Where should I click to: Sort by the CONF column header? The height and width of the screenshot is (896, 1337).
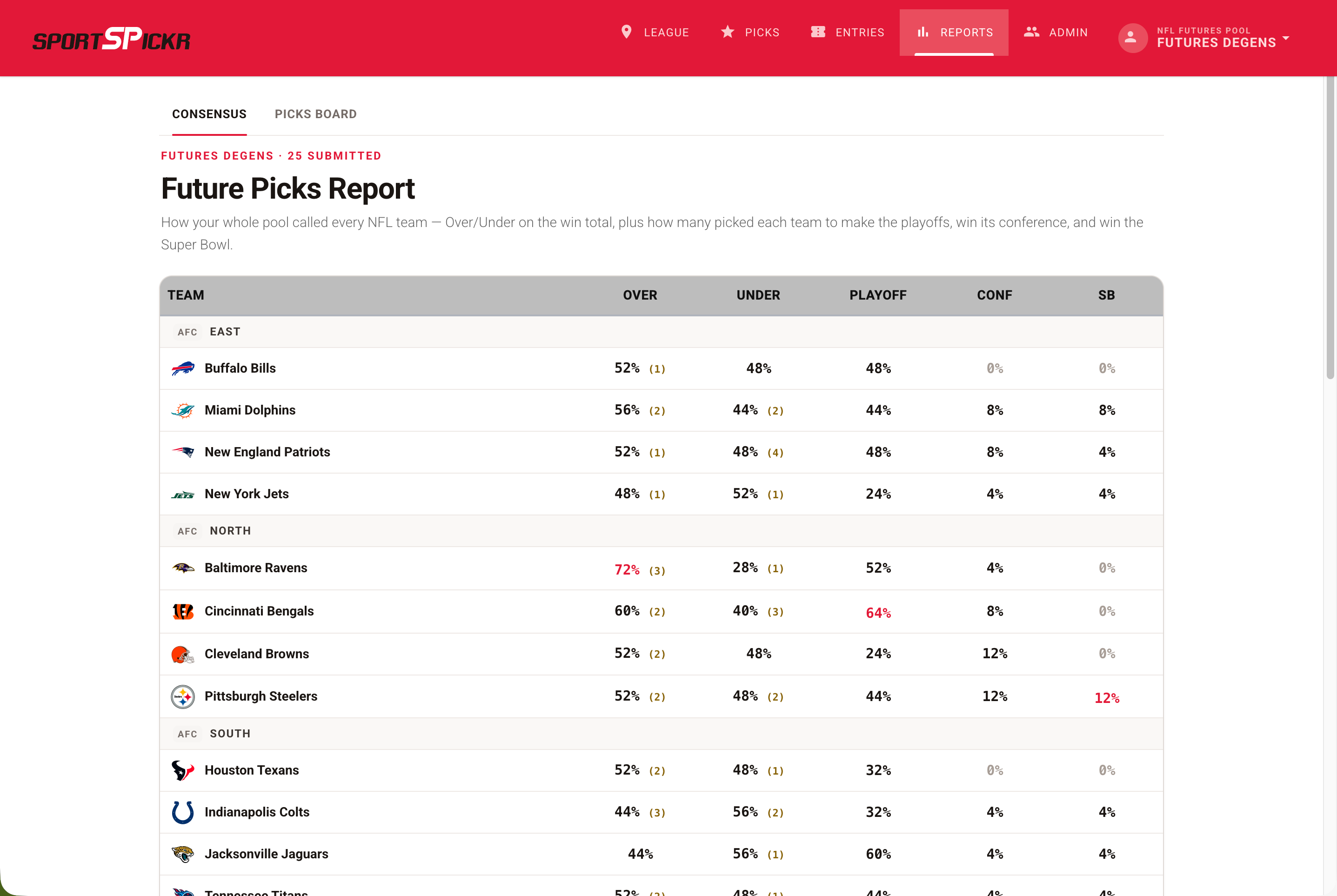(x=995, y=295)
